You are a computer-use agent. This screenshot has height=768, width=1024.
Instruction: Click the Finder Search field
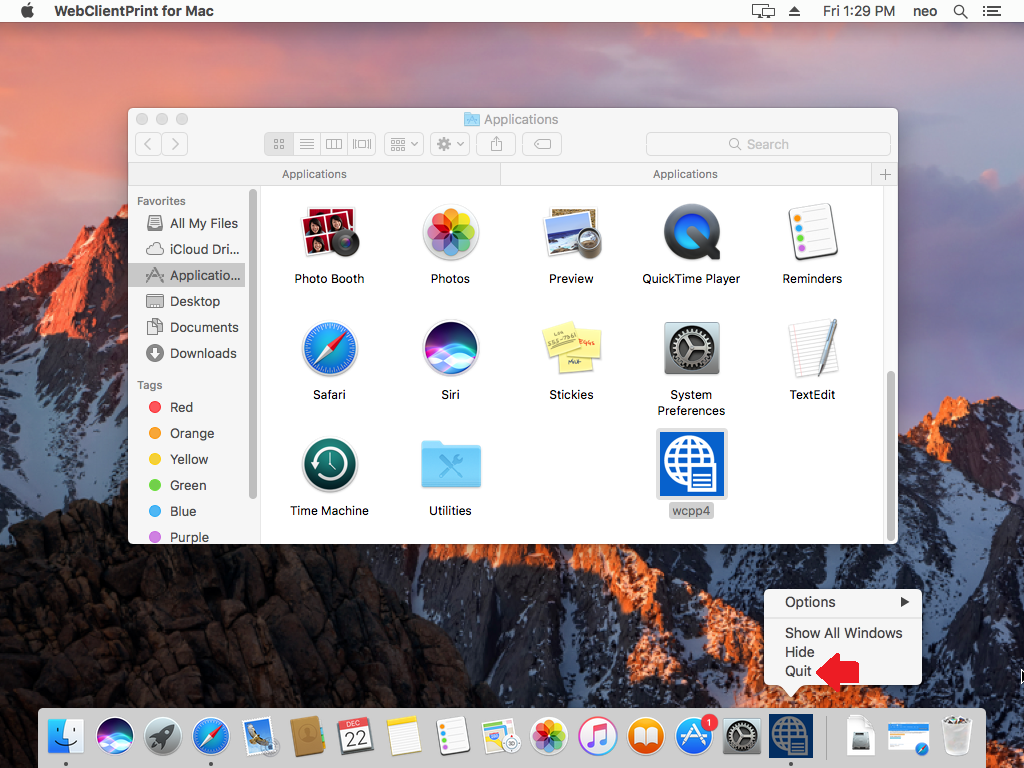[768, 144]
